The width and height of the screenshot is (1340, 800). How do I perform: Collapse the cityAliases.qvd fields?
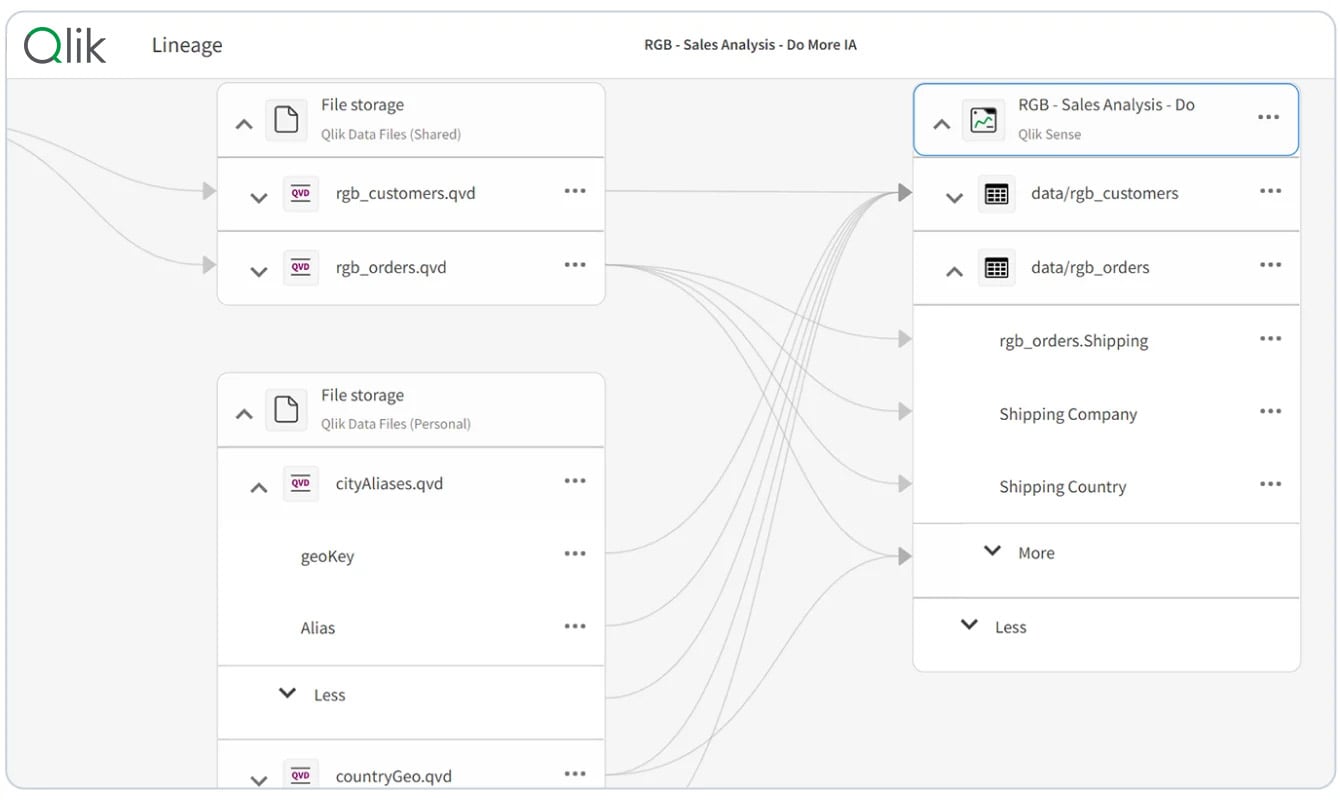pyautogui.click(x=258, y=488)
